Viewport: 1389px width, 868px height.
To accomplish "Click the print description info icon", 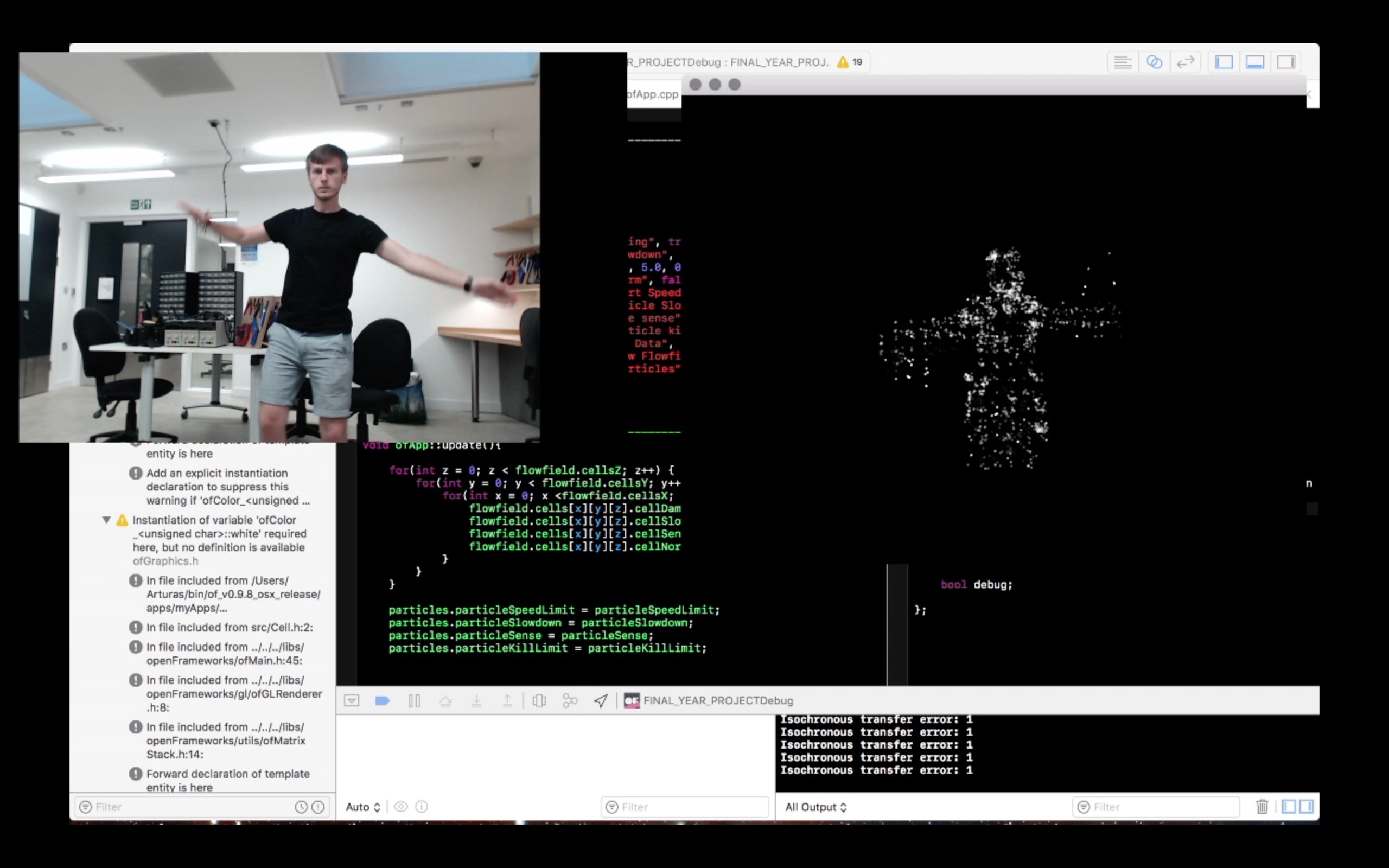I will coord(421,807).
